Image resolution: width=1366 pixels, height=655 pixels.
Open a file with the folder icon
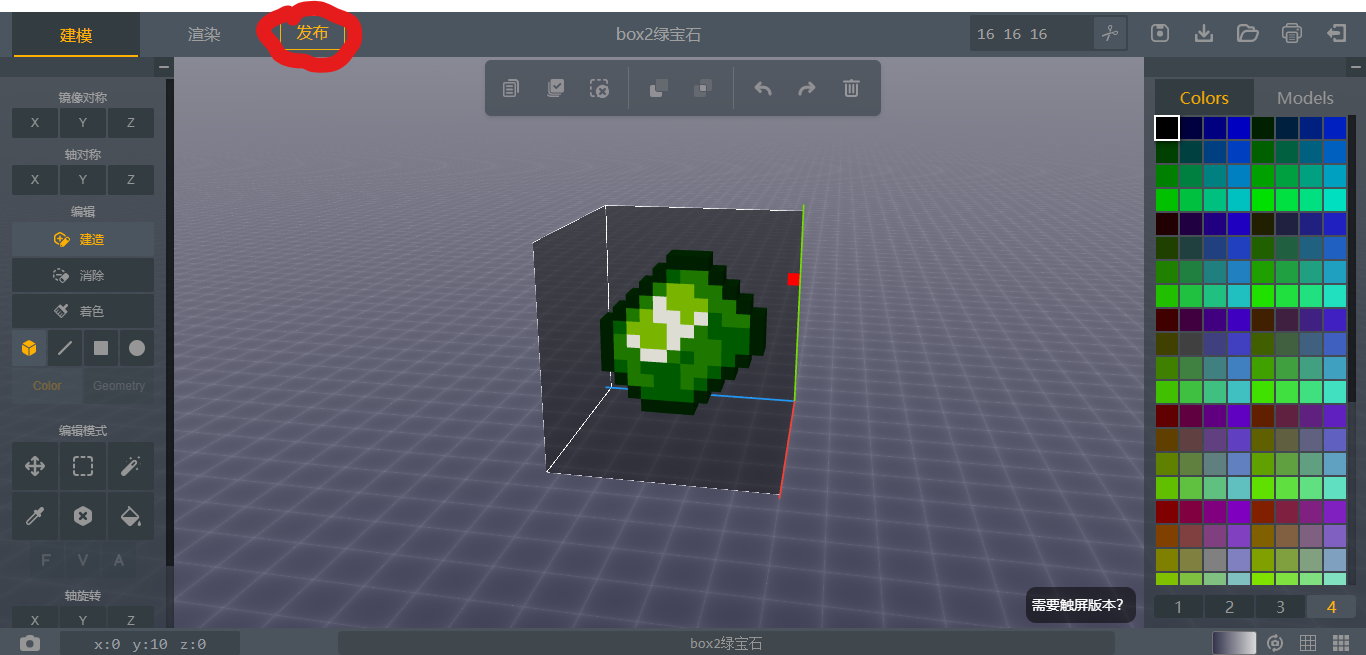click(1248, 33)
